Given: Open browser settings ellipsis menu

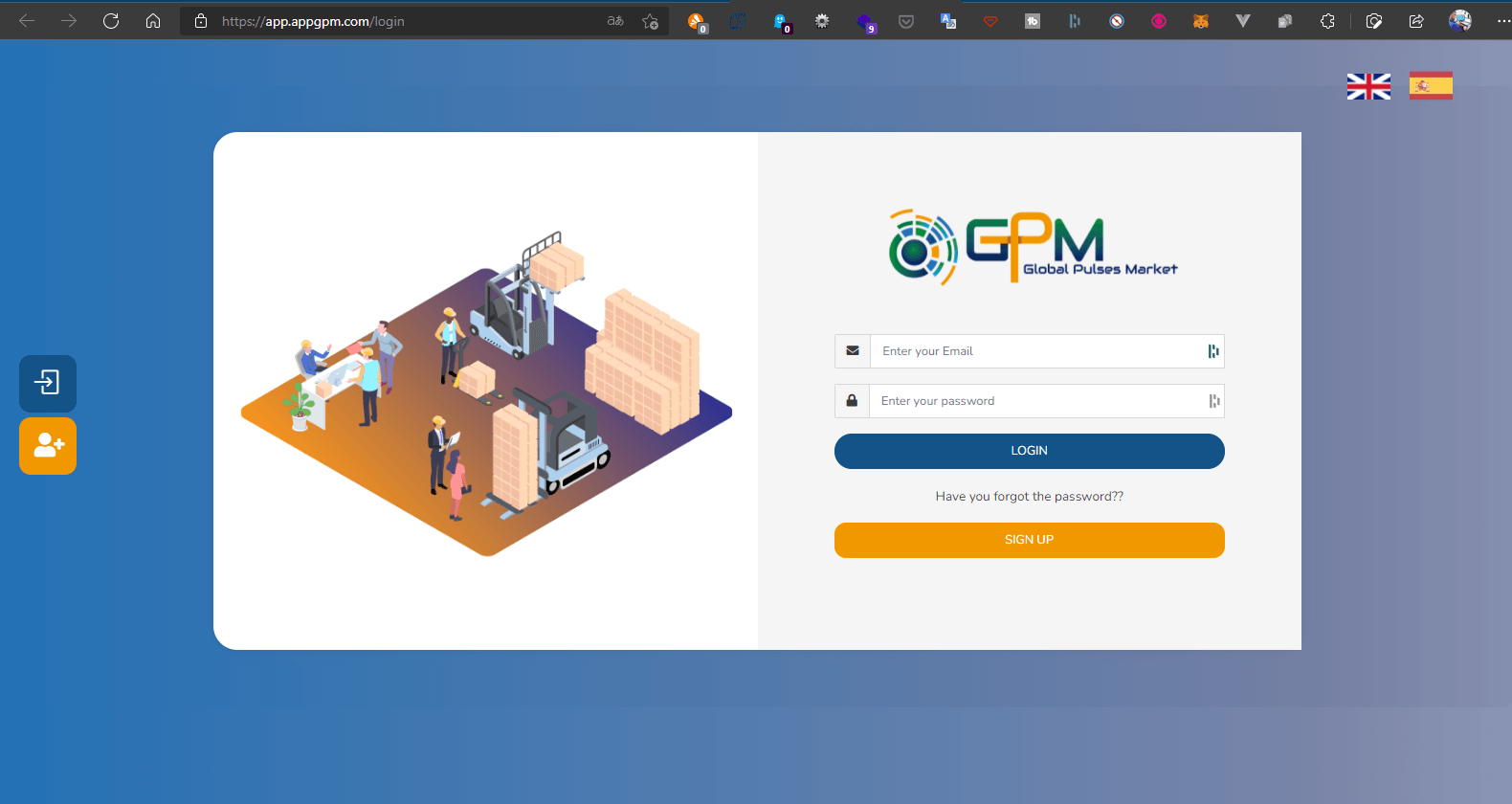Looking at the screenshot, I should click(x=1503, y=21).
